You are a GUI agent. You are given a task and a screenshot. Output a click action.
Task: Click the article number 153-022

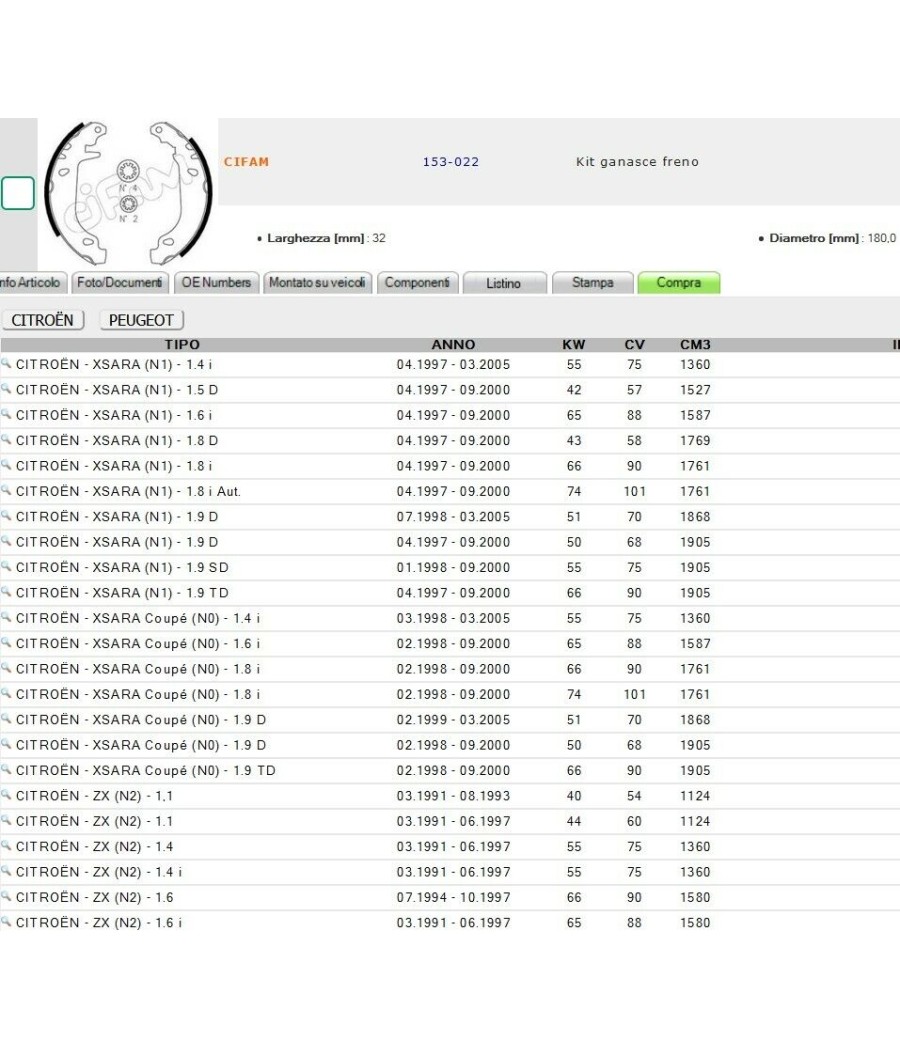451,162
